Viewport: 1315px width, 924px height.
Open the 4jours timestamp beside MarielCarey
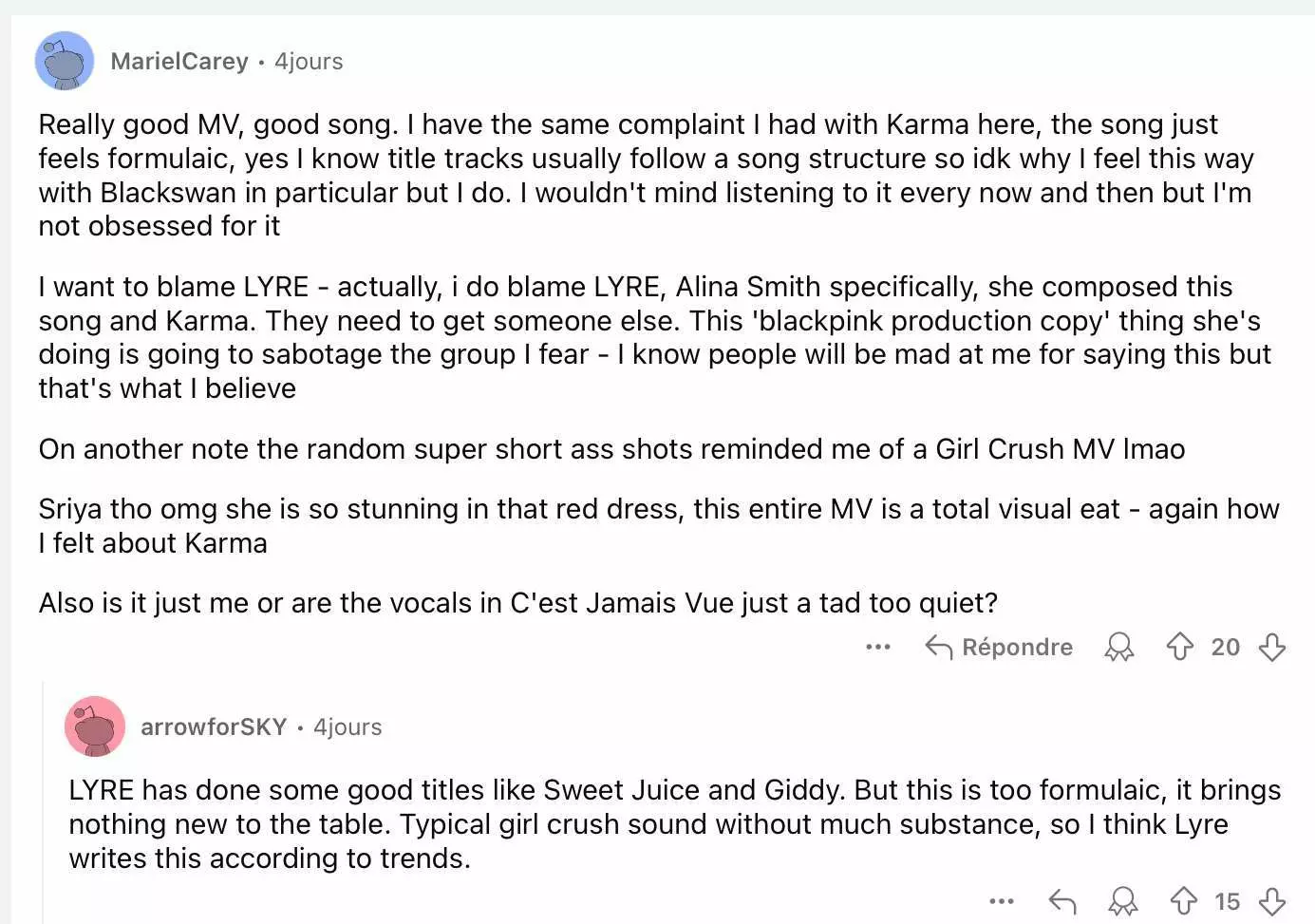click(x=309, y=61)
